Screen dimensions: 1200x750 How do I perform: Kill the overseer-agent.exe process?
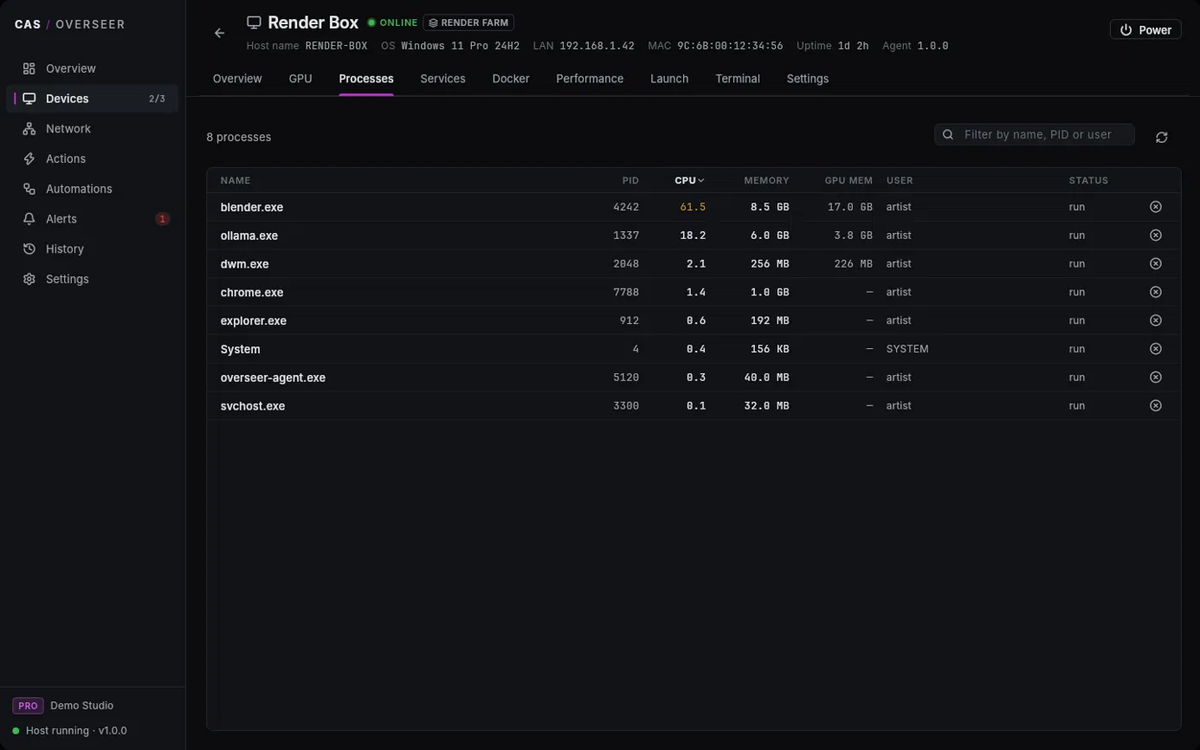coord(1155,377)
